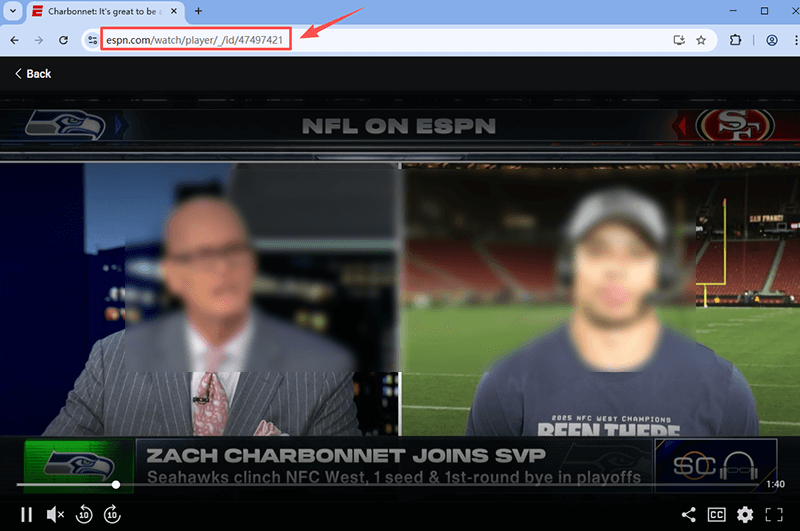The height and width of the screenshot is (531, 800).
Task: View site information icon in address bar
Action: (92, 40)
